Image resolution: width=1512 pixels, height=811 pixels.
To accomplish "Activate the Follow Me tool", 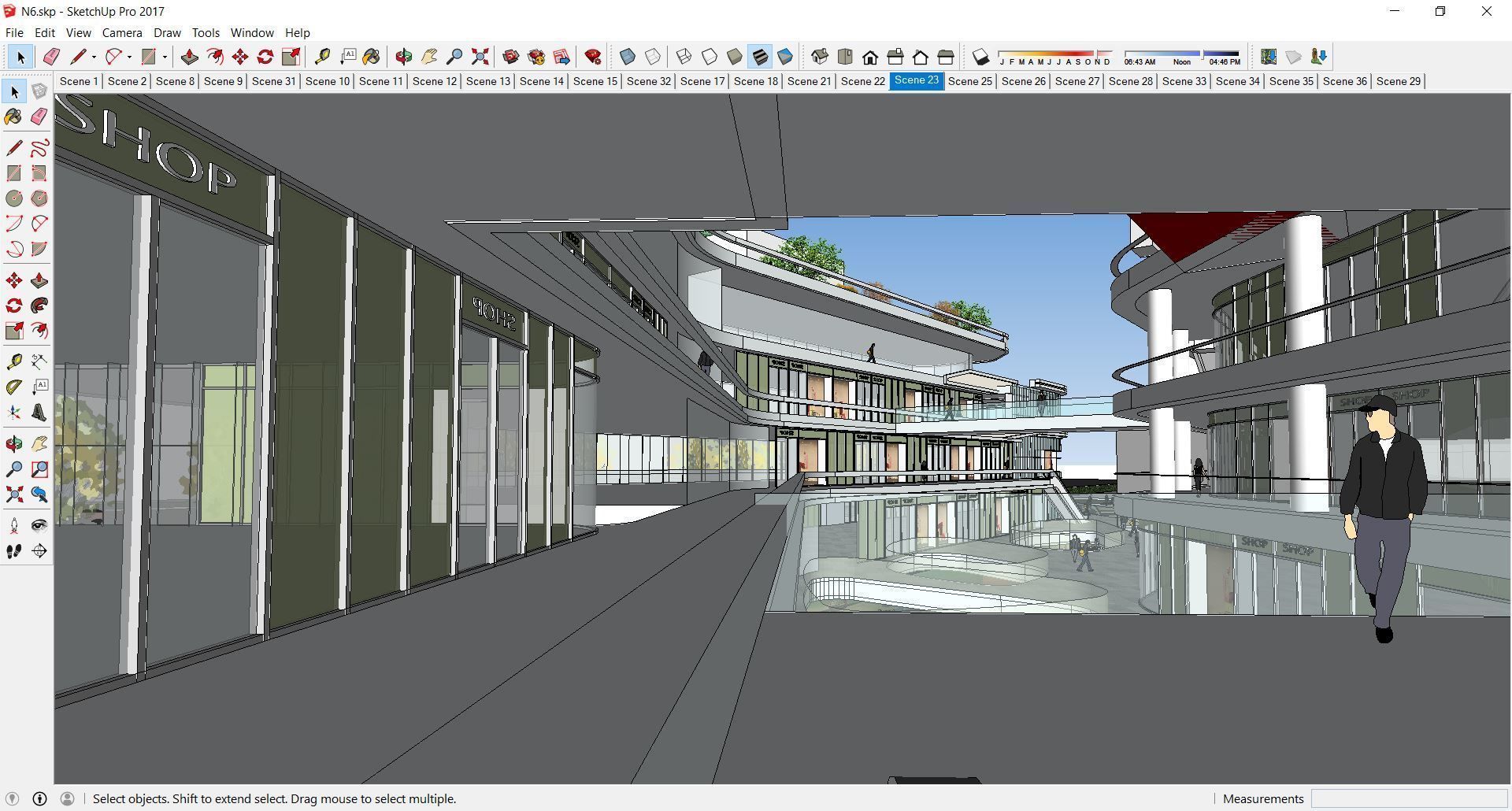I will [x=39, y=306].
